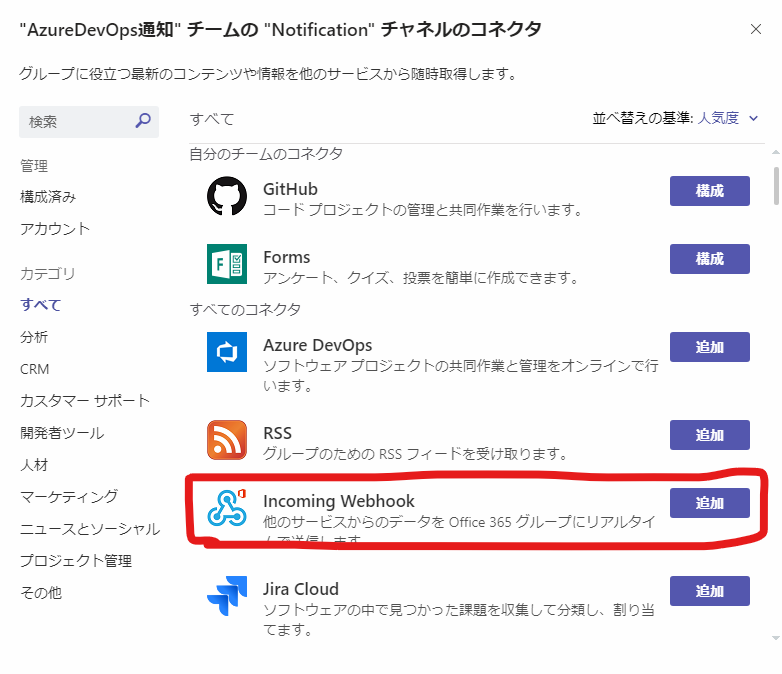This screenshot has height=674, width=782.
Task: Click the Jira Cloud title text
Action: pos(301,589)
